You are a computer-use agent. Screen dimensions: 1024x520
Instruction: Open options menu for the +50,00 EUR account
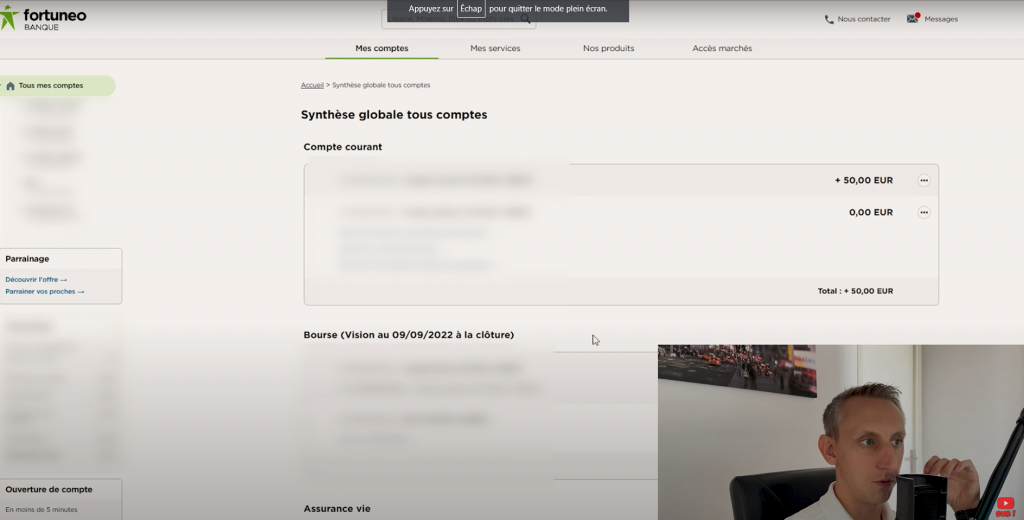click(923, 181)
